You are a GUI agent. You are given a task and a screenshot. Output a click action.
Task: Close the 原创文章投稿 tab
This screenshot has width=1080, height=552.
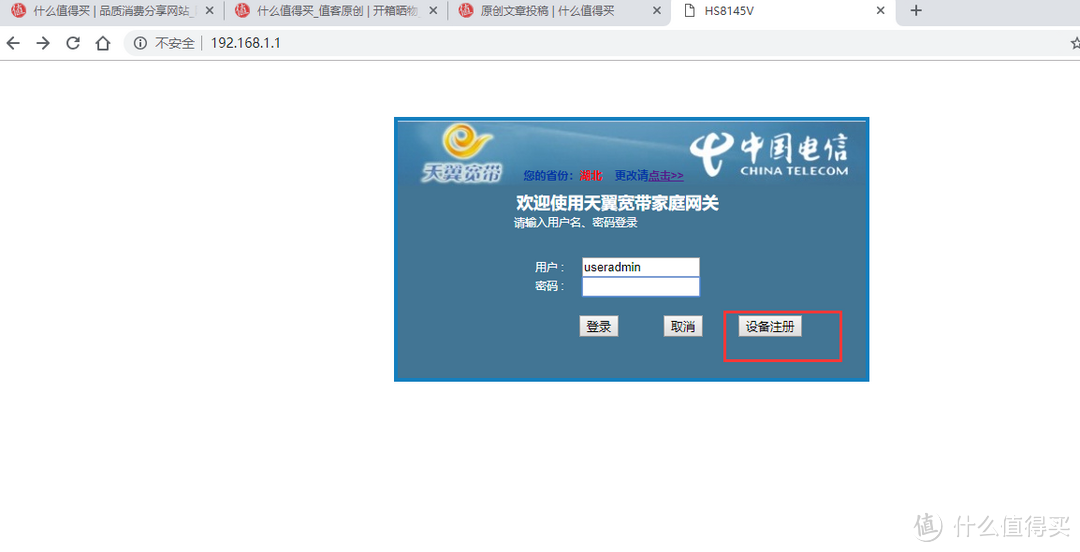coord(656,10)
